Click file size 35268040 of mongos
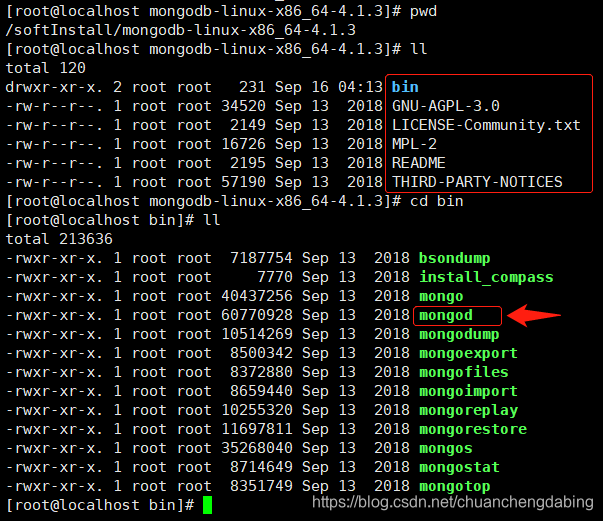This screenshot has width=603, height=521. [x=257, y=448]
